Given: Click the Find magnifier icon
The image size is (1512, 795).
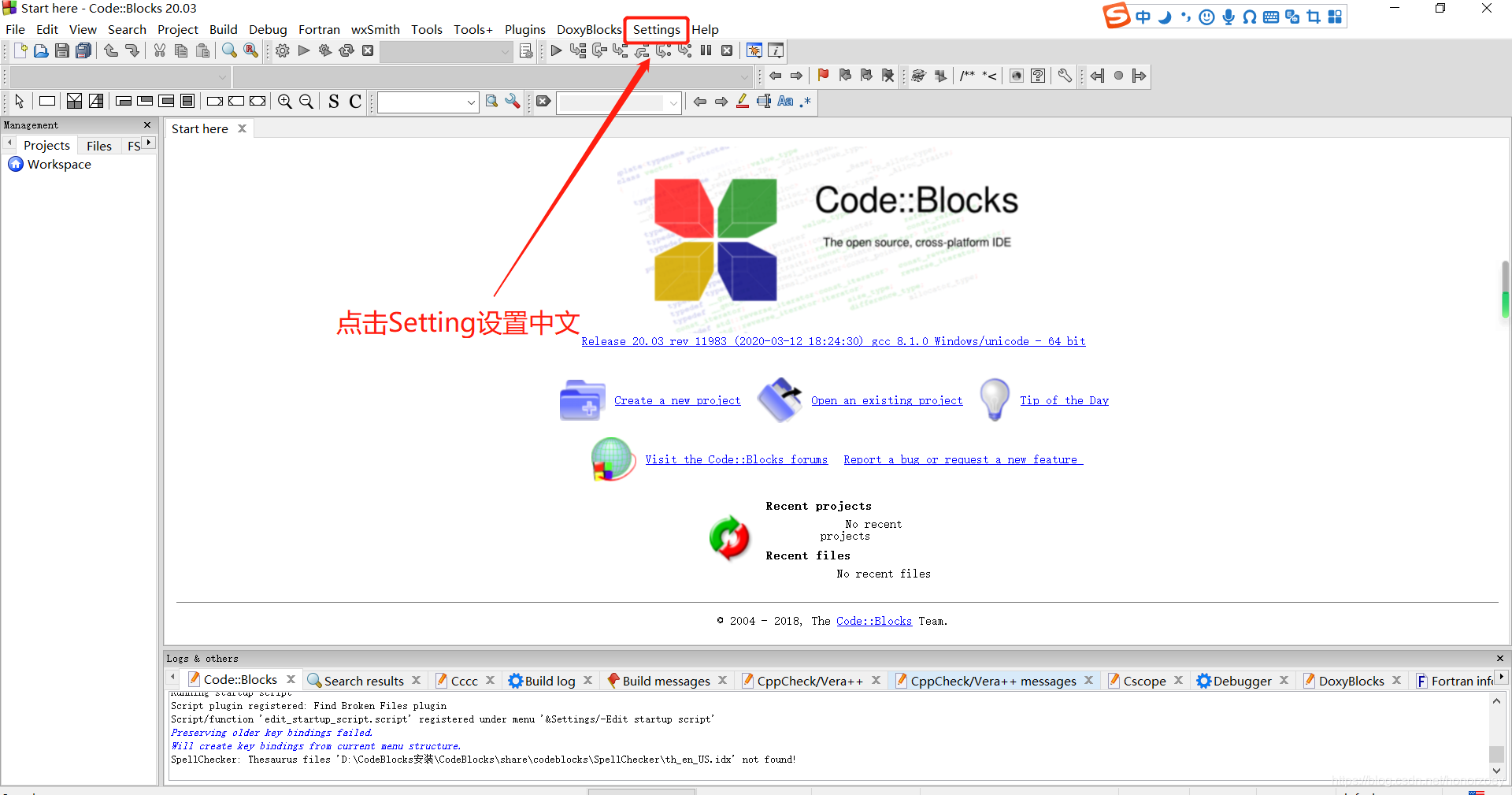Looking at the screenshot, I should (x=229, y=51).
